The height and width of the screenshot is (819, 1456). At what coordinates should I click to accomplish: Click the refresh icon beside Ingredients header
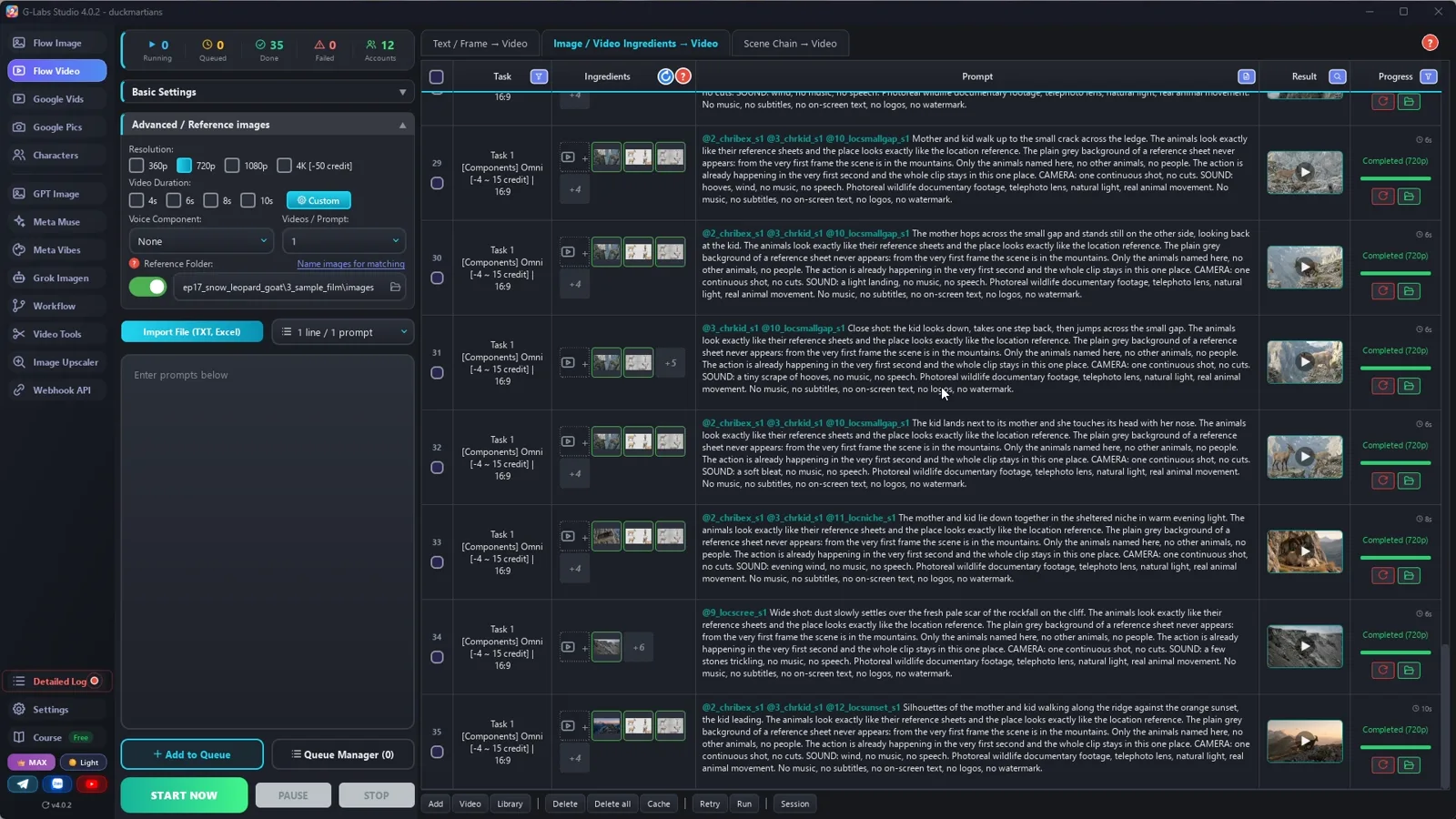tap(665, 76)
